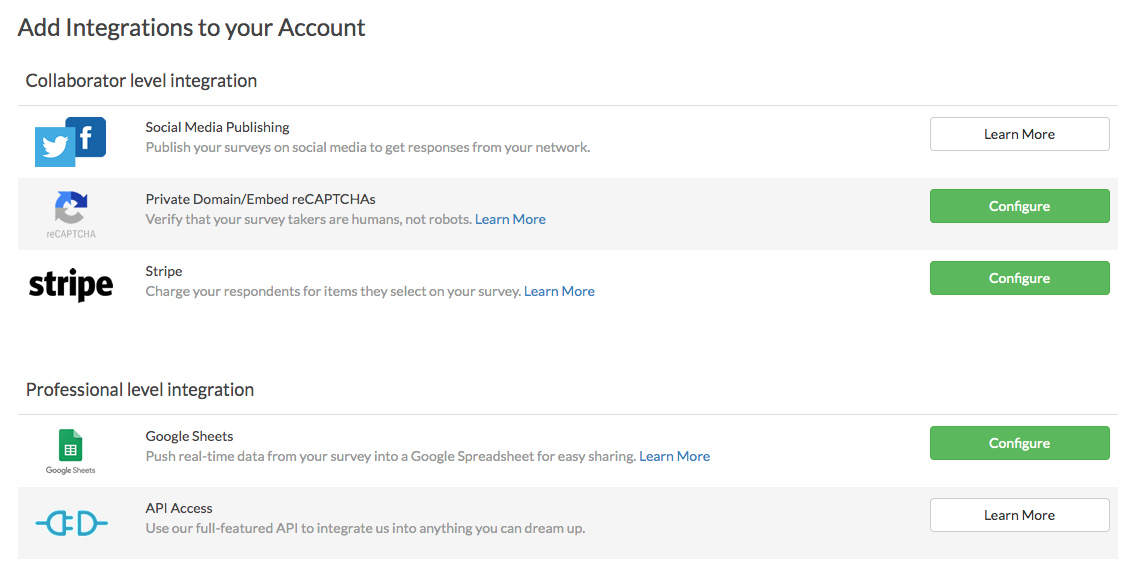The height and width of the screenshot is (568, 1134).
Task: Click the API Access title text
Action: [179, 508]
